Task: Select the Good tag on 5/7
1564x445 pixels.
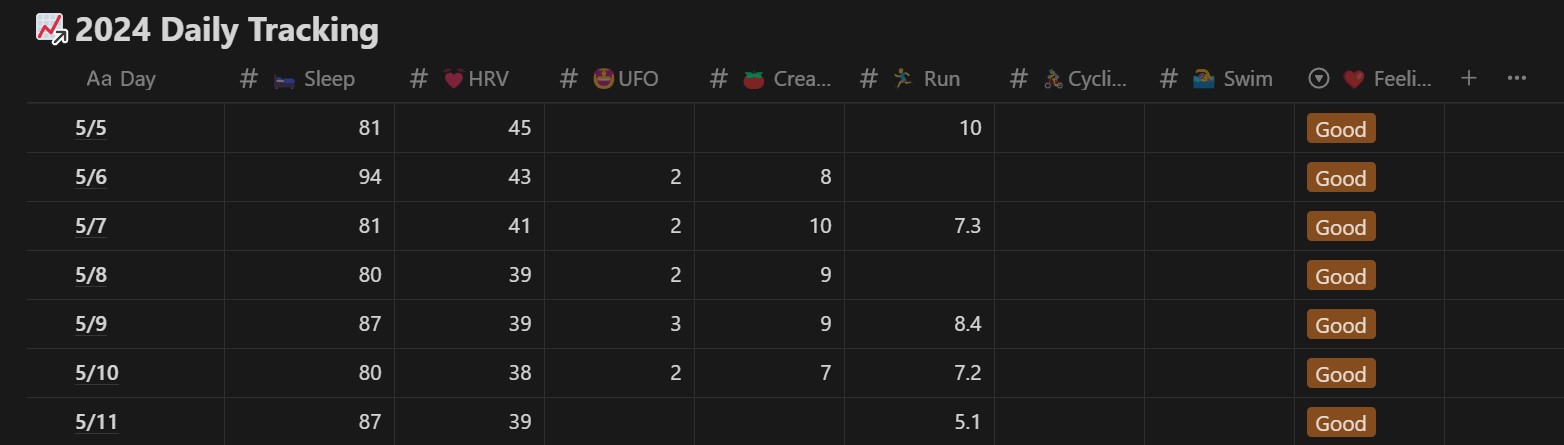Action: [x=1341, y=227]
